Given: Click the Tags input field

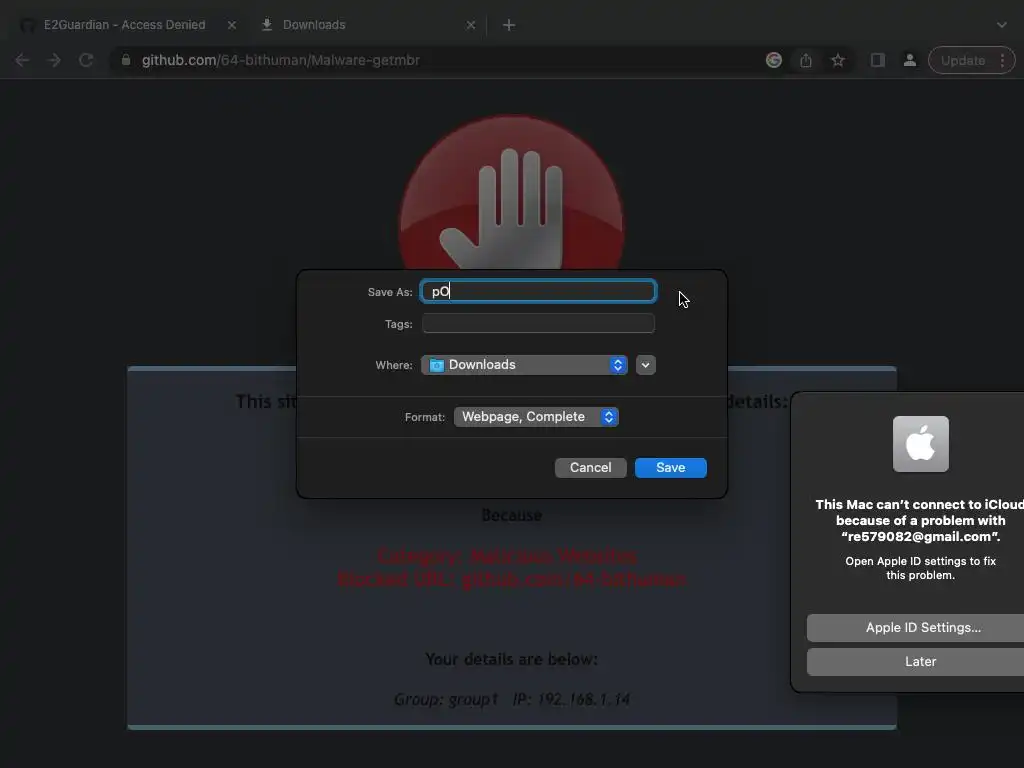Looking at the screenshot, I should pyautogui.click(x=539, y=323).
